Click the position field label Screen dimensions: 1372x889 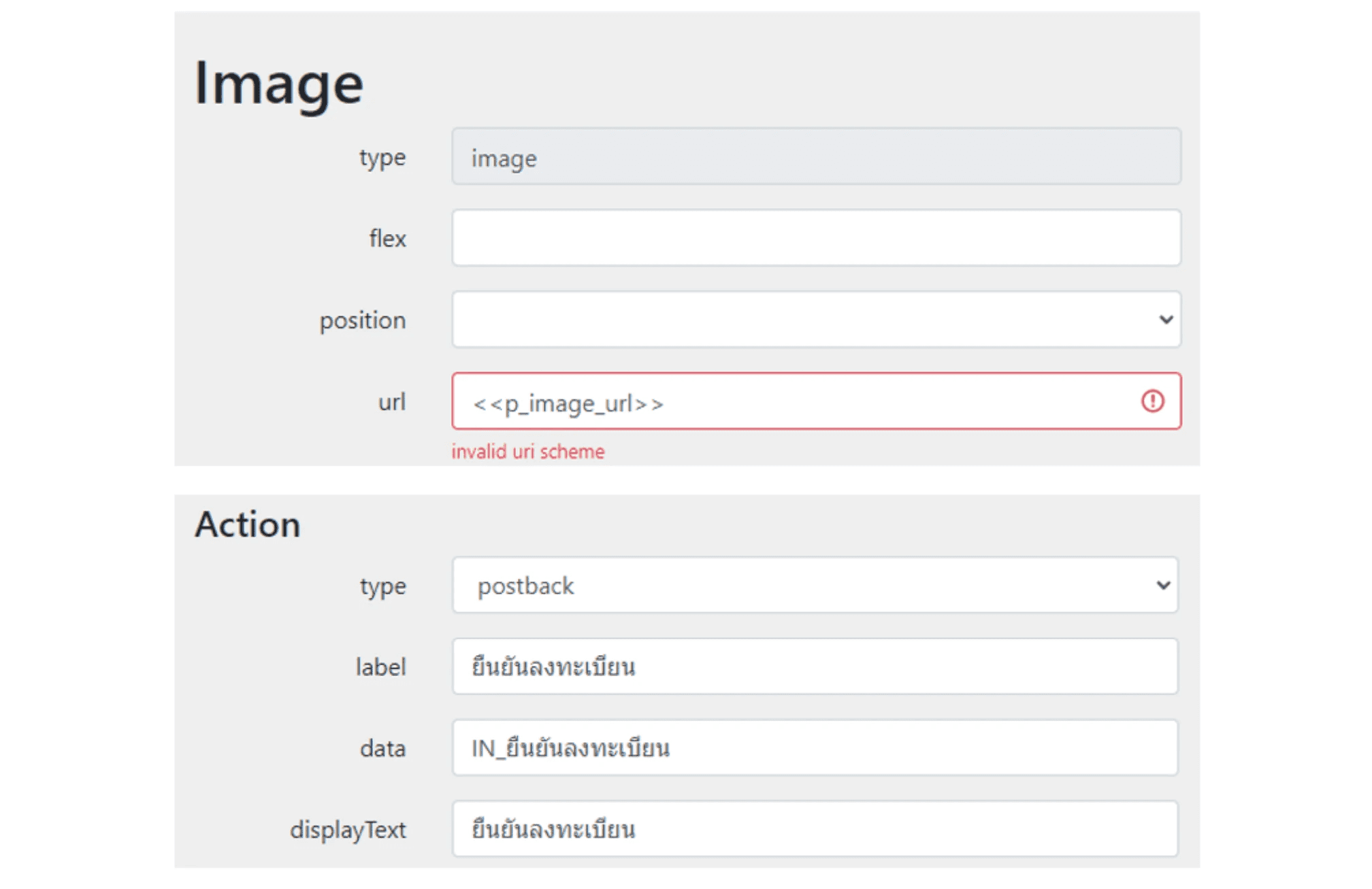[x=363, y=319]
